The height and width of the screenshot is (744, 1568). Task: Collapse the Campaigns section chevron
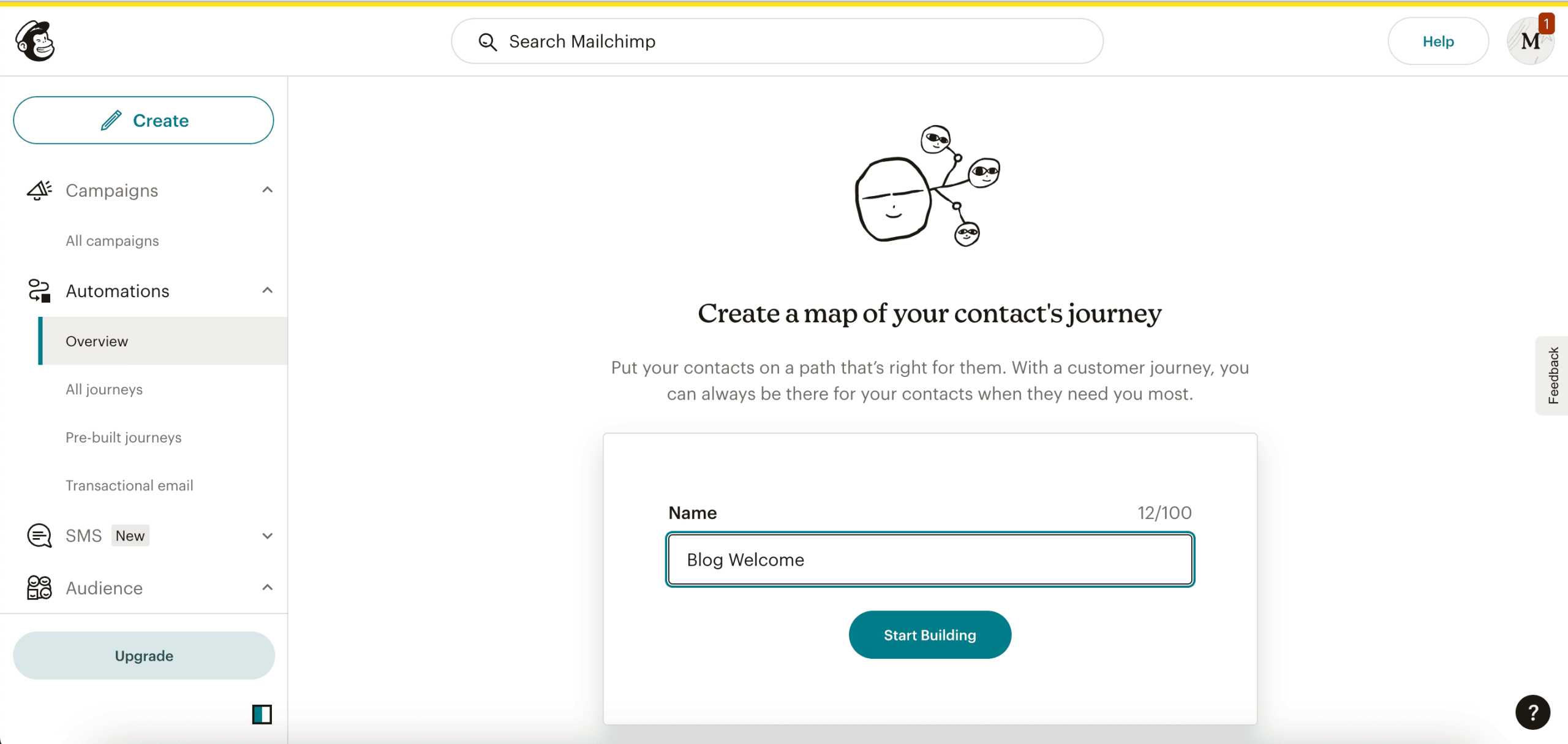[267, 190]
